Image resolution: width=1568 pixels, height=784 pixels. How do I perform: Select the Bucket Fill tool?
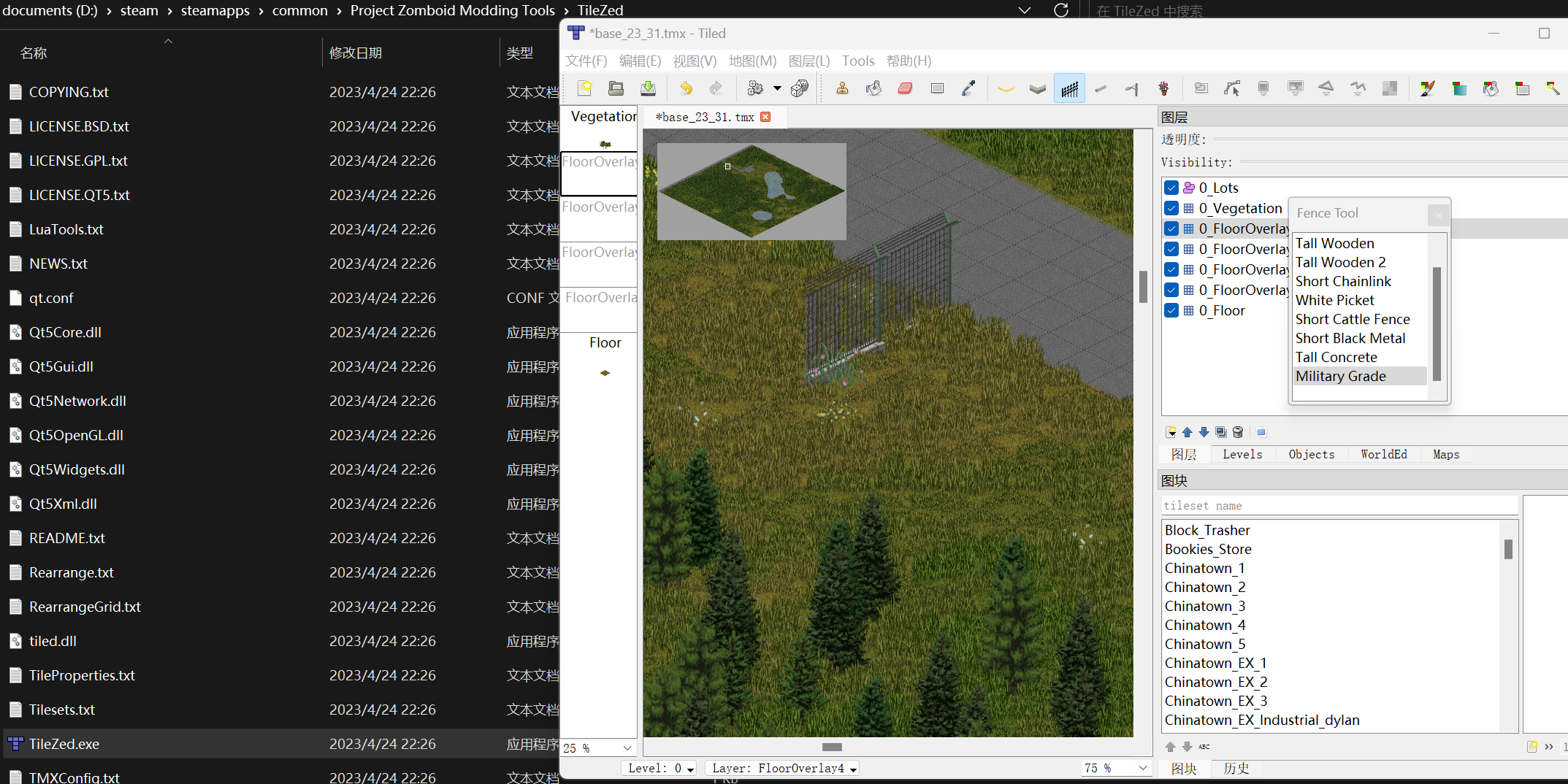point(873,88)
